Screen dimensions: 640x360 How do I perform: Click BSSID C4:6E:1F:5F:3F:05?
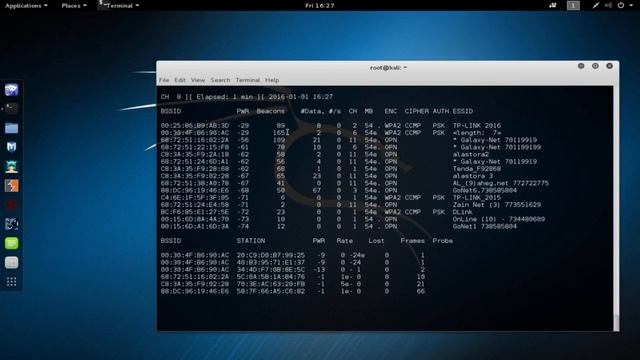[195, 198]
